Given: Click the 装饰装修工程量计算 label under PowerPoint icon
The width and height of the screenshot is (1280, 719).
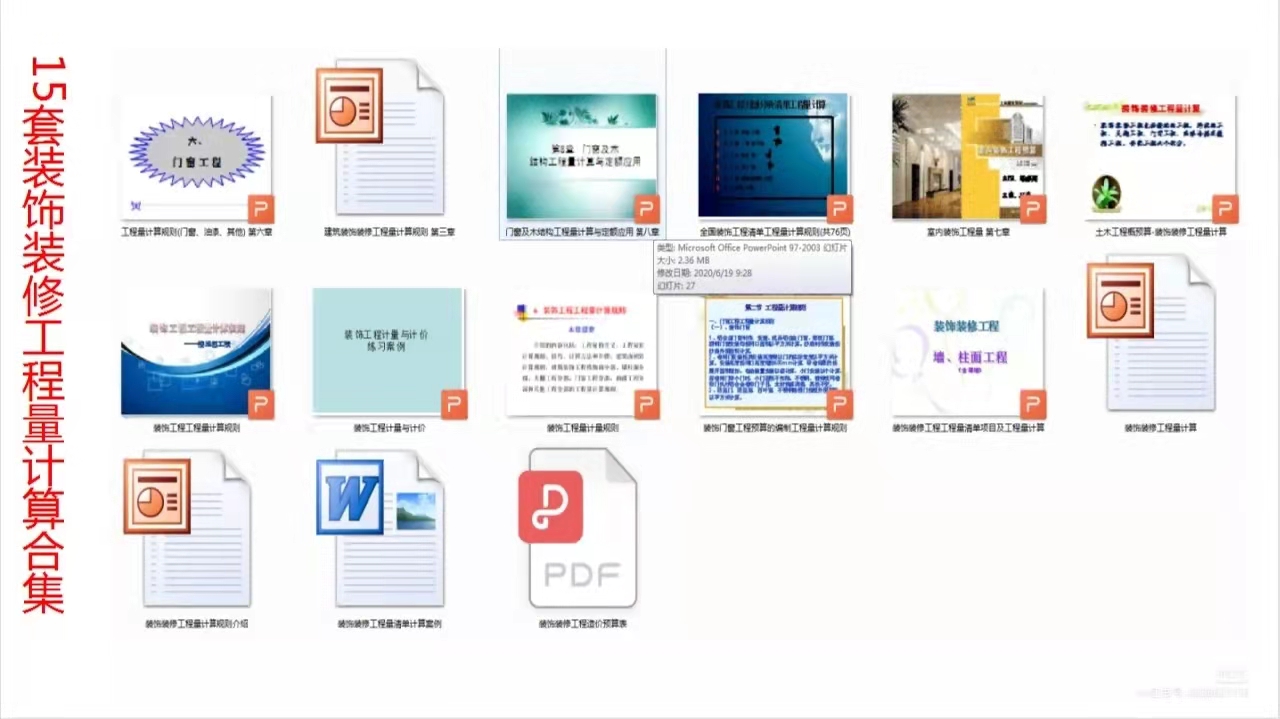Looking at the screenshot, I should click(x=1161, y=428).
